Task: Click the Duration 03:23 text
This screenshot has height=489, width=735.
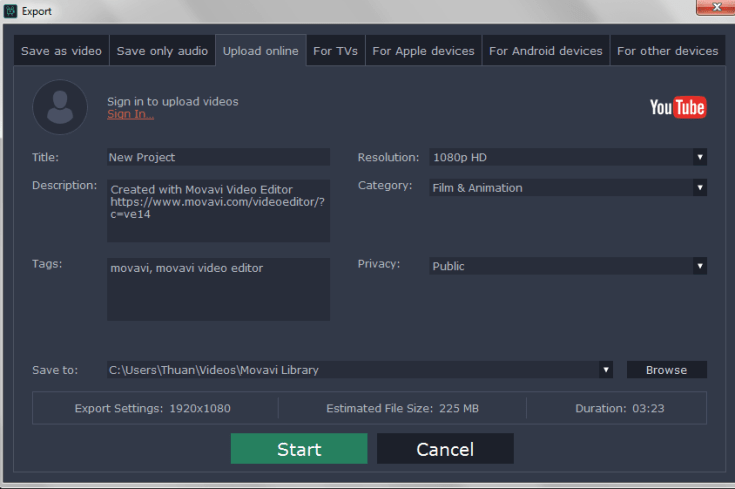Action: point(620,408)
